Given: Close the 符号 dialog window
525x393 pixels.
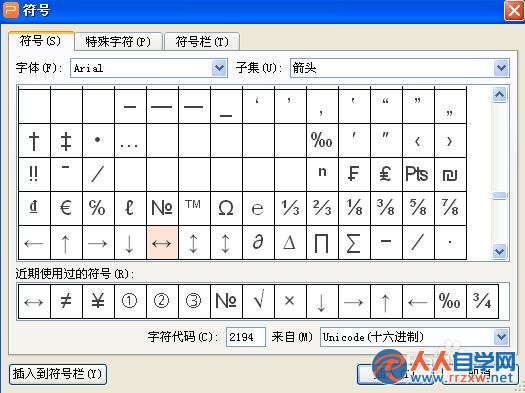Looking at the screenshot, I should (514, 11).
